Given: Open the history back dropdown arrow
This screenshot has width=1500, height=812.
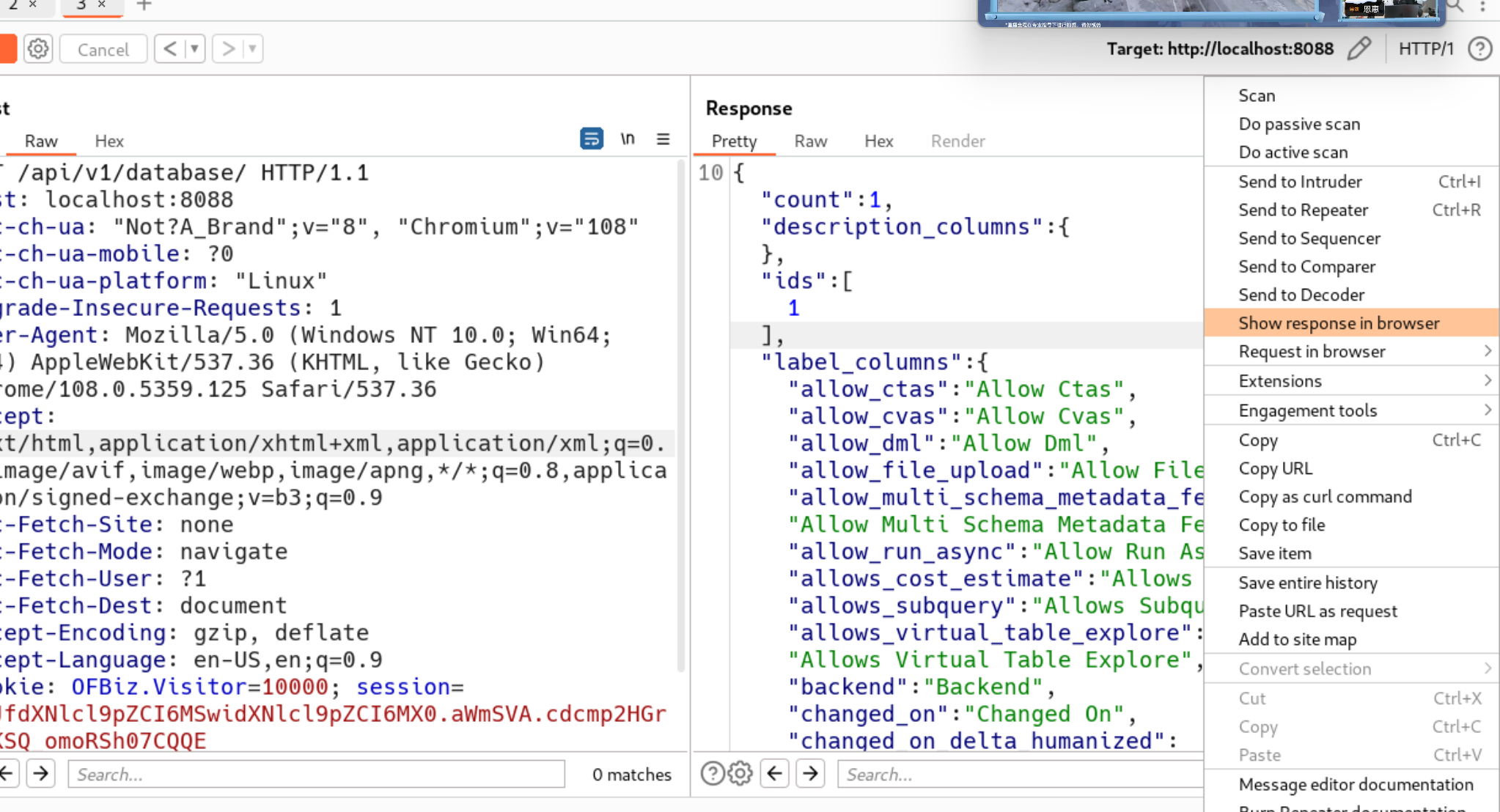Looking at the screenshot, I should 194,49.
